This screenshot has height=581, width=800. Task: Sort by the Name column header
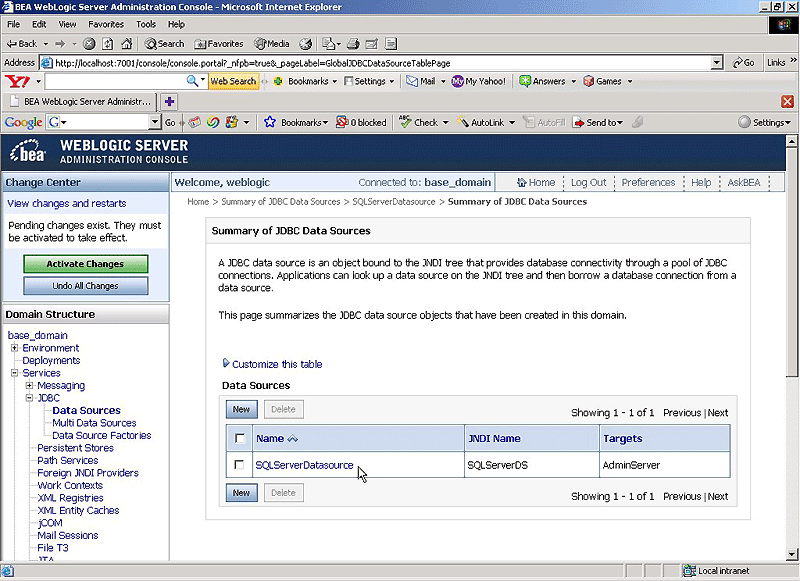click(x=270, y=438)
